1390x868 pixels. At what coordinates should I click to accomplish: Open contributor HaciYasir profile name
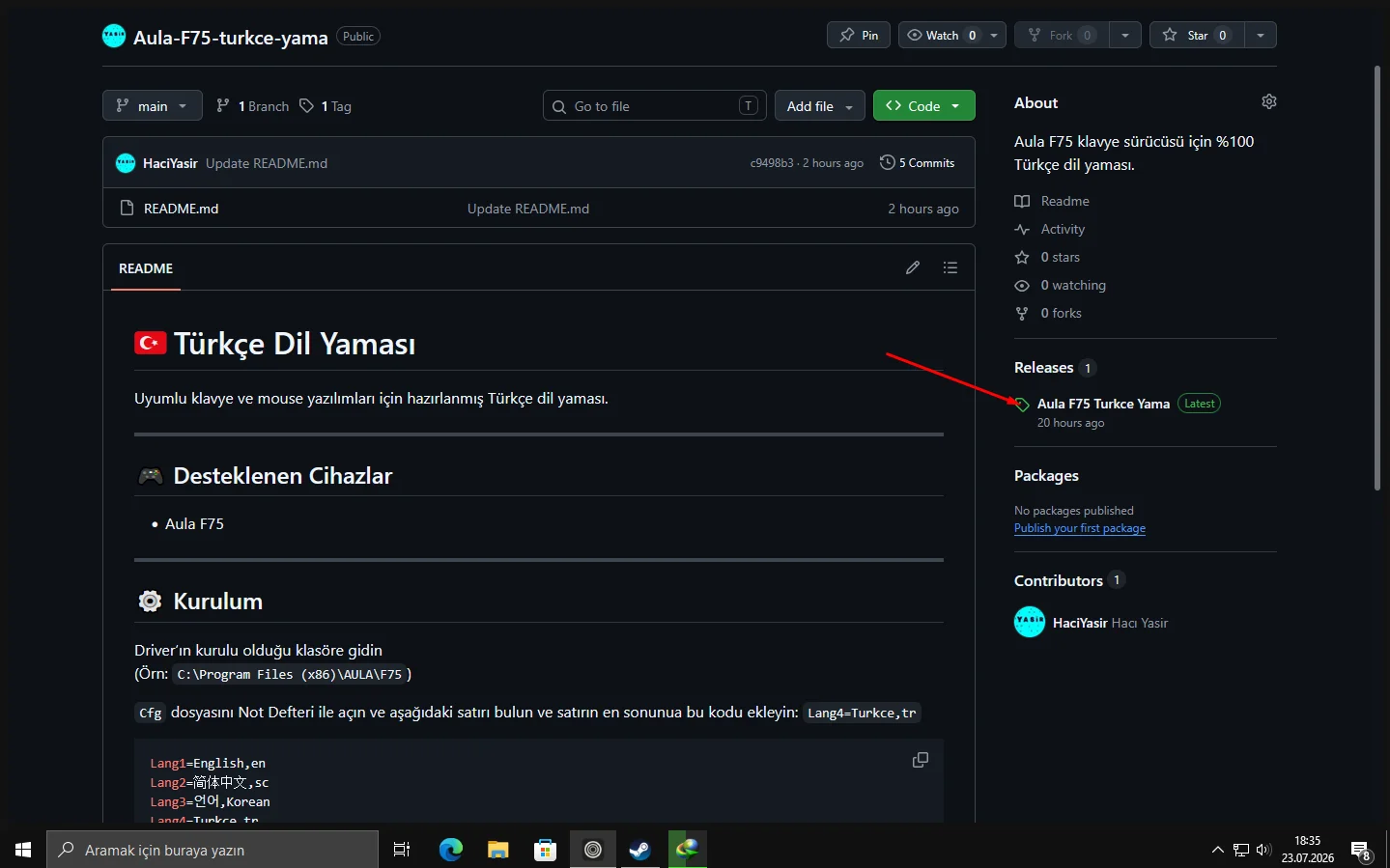(1080, 623)
